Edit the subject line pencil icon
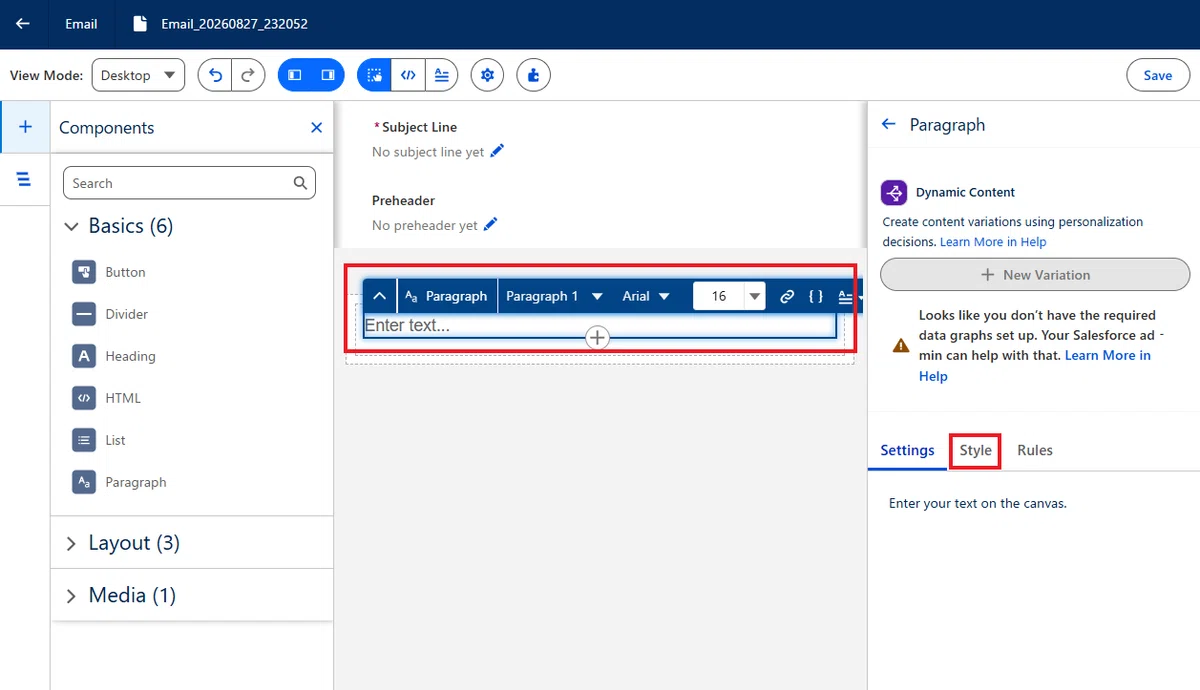The image size is (1200, 690). click(x=498, y=151)
